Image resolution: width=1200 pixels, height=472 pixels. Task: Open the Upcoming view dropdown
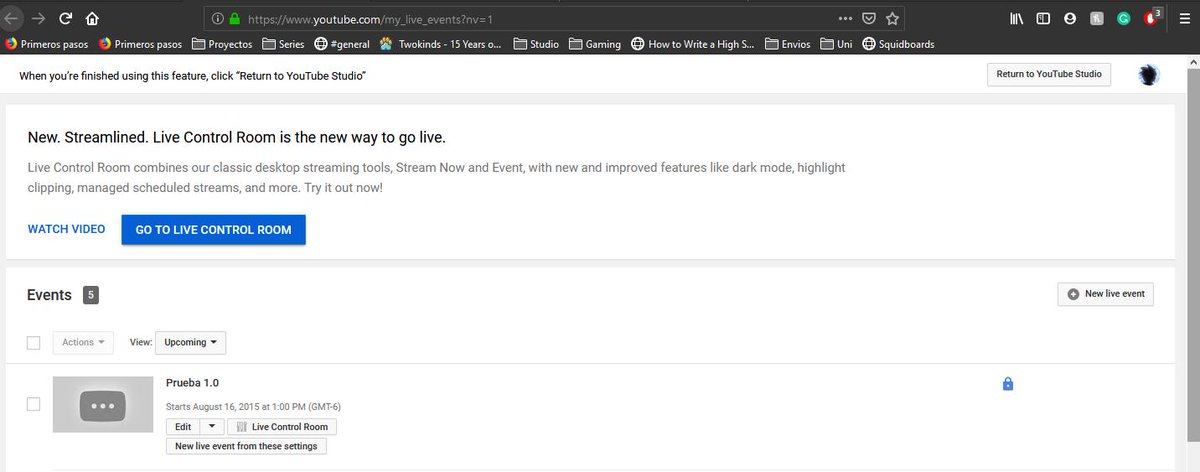[x=191, y=342]
